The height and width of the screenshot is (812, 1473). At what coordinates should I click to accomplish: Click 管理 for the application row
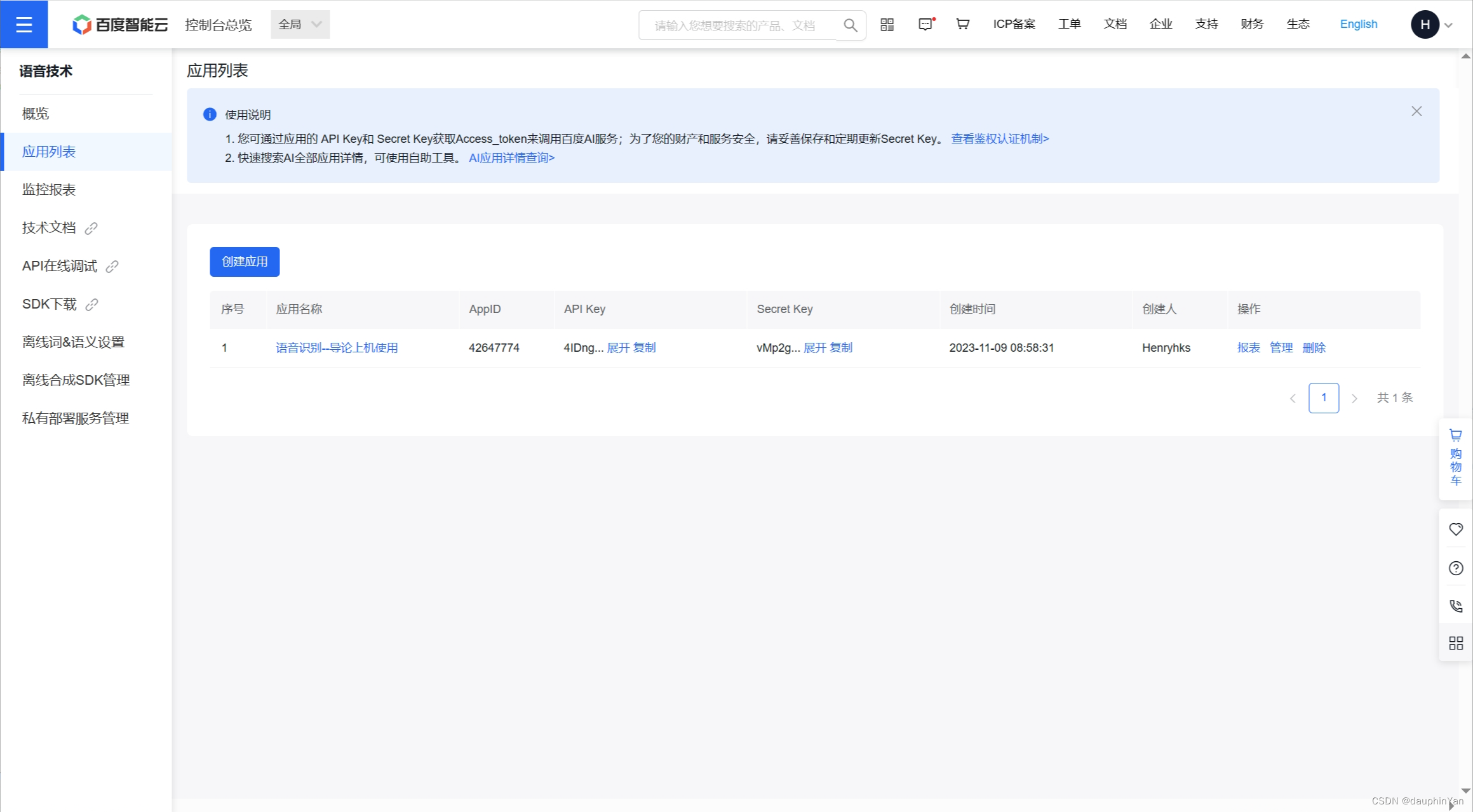pos(1281,347)
